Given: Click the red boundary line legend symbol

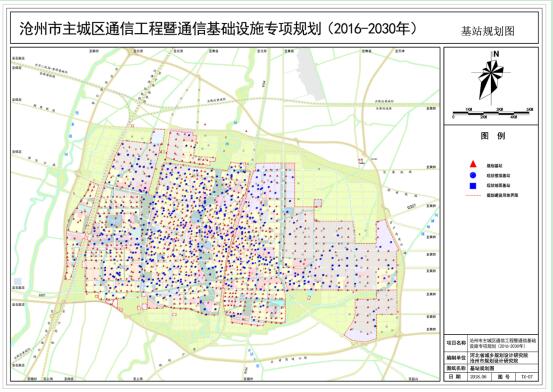Looking at the screenshot, I should [473, 195].
